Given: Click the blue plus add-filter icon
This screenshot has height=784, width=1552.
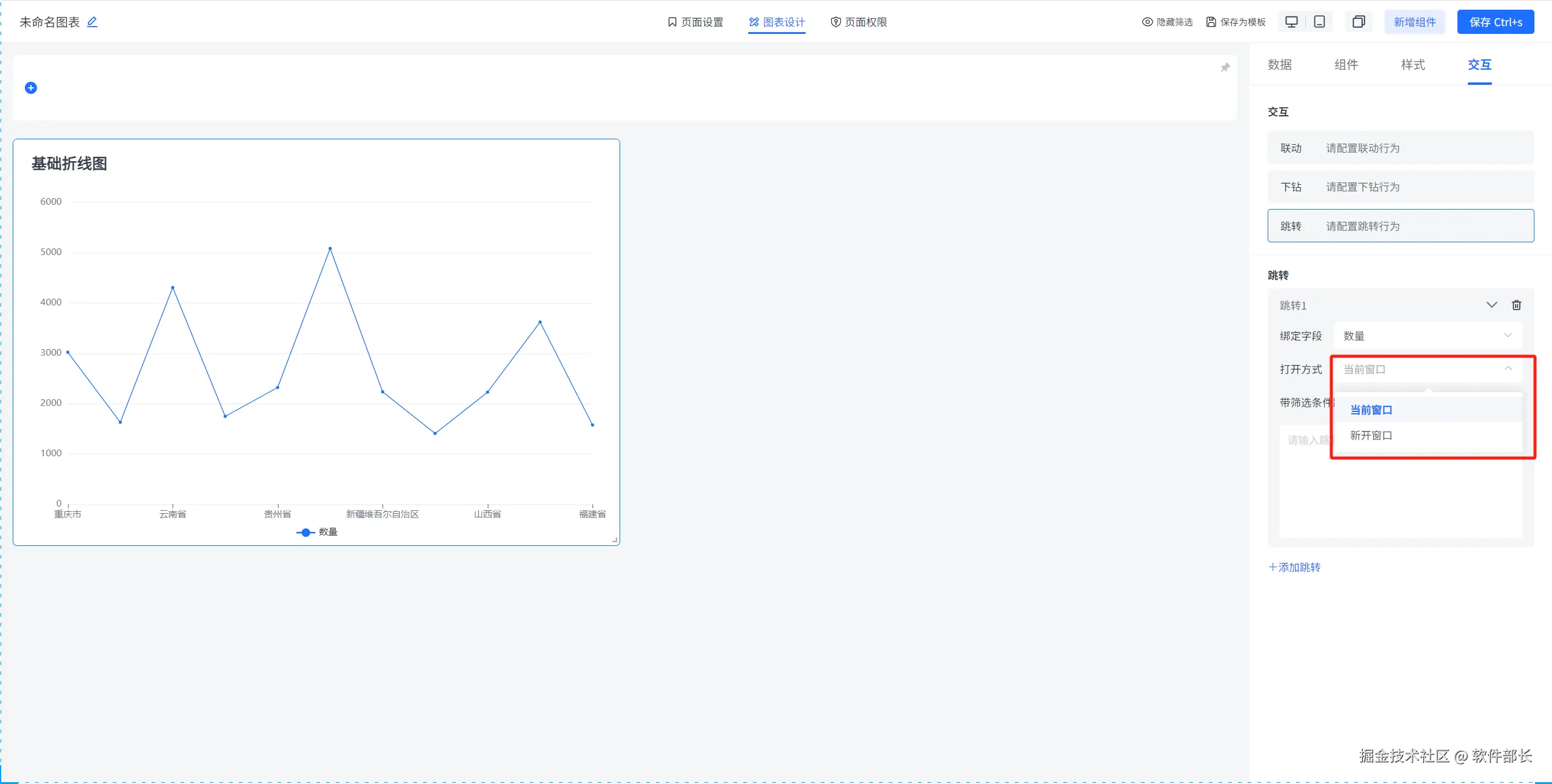Looking at the screenshot, I should tap(31, 88).
